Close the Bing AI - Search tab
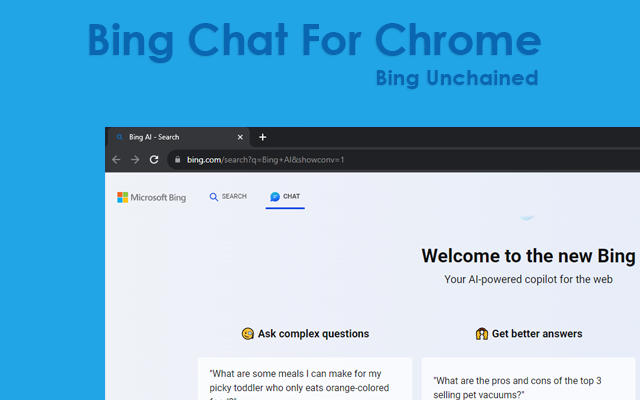The height and width of the screenshot is (400, 640). pos(240,137)
